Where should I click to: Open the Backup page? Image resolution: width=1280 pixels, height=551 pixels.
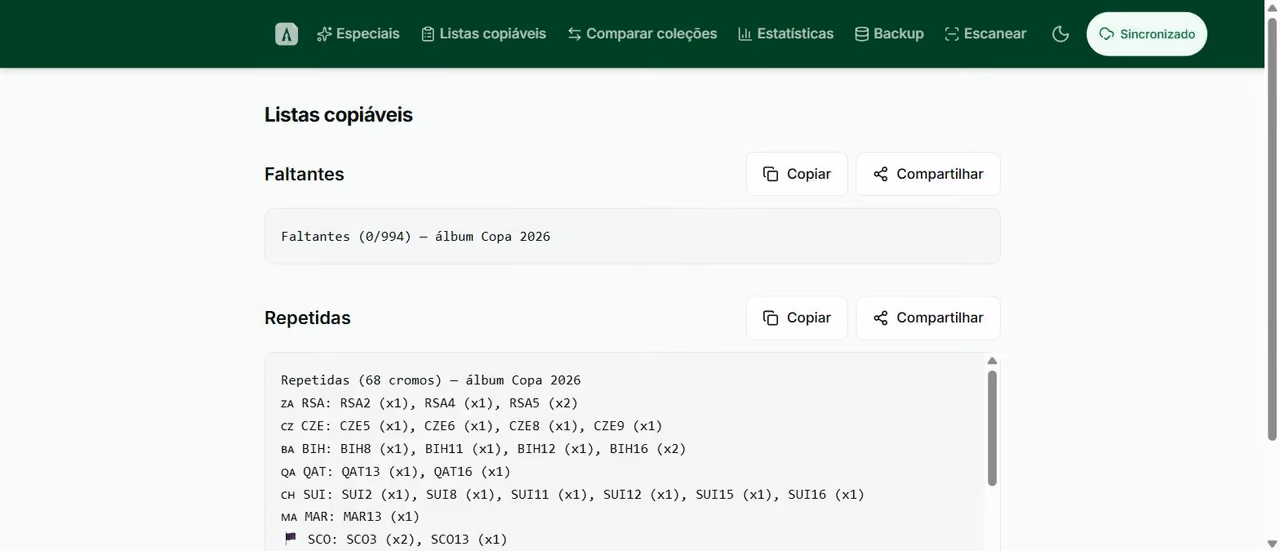889,34
